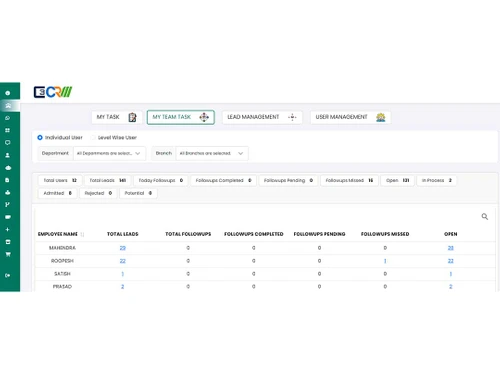The width and height of the screenshot is (500, 375).
Task: Click the ROOPESH employee name cell
Action: pos(62,261)
